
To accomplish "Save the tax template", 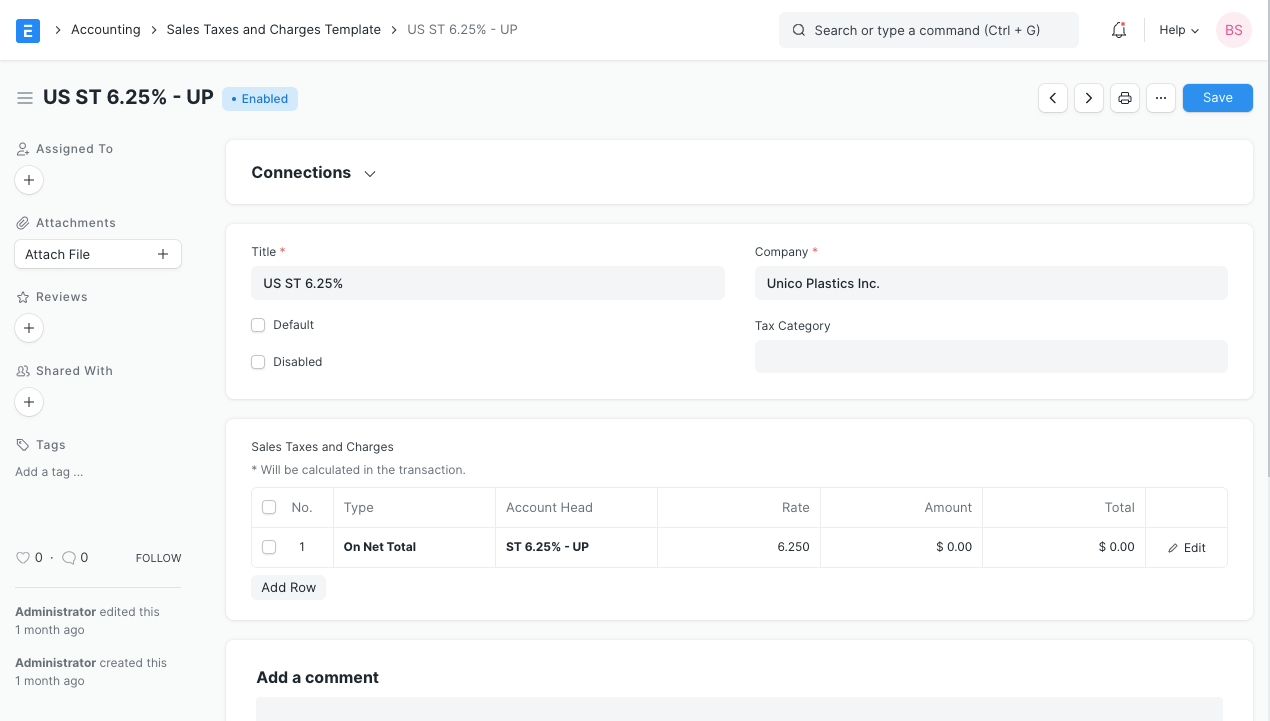I will pyautogui.click(x=1217, y=97).
